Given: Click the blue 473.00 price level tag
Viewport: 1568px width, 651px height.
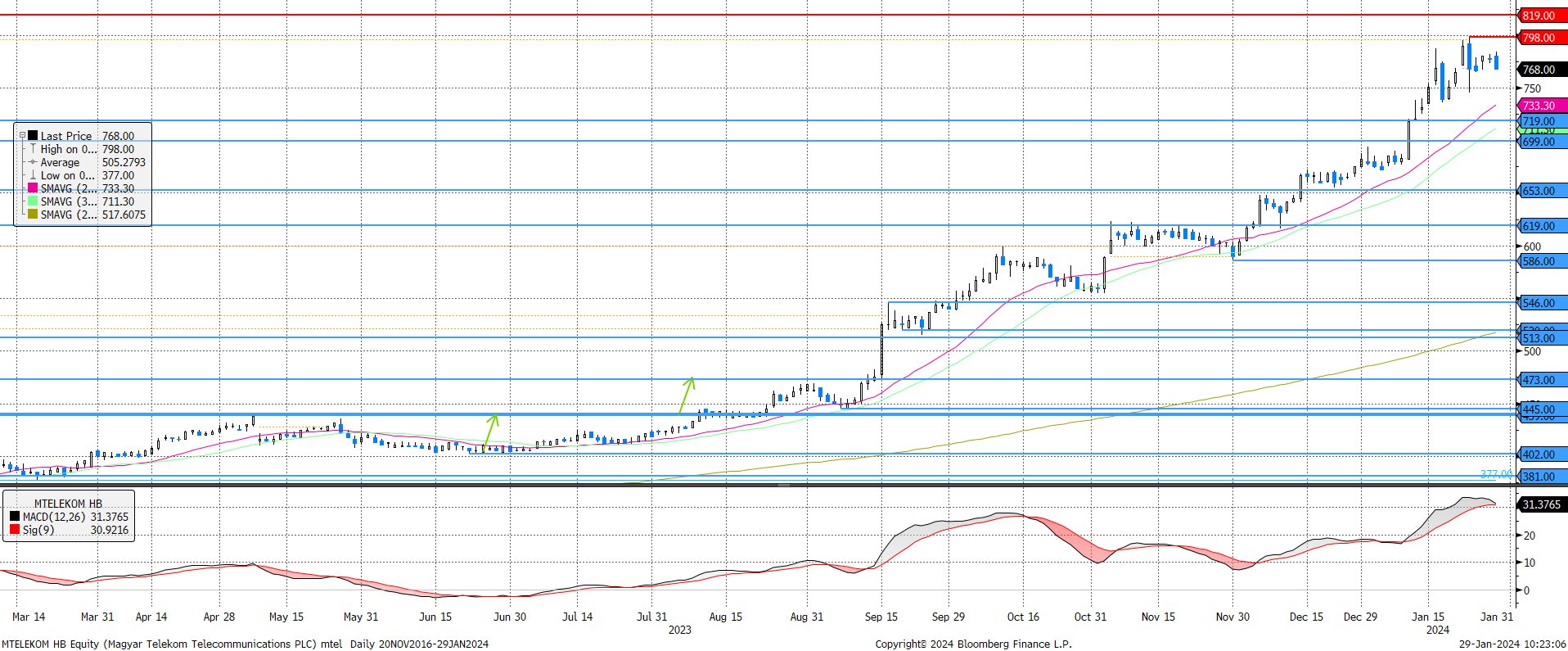Looking at the screenshot, I should click(x=1542, y=380).
